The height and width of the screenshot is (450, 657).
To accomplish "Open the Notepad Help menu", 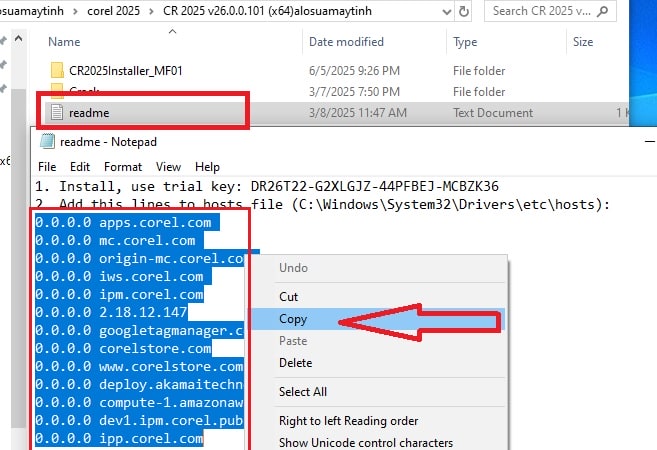I will tap(207, 167).
